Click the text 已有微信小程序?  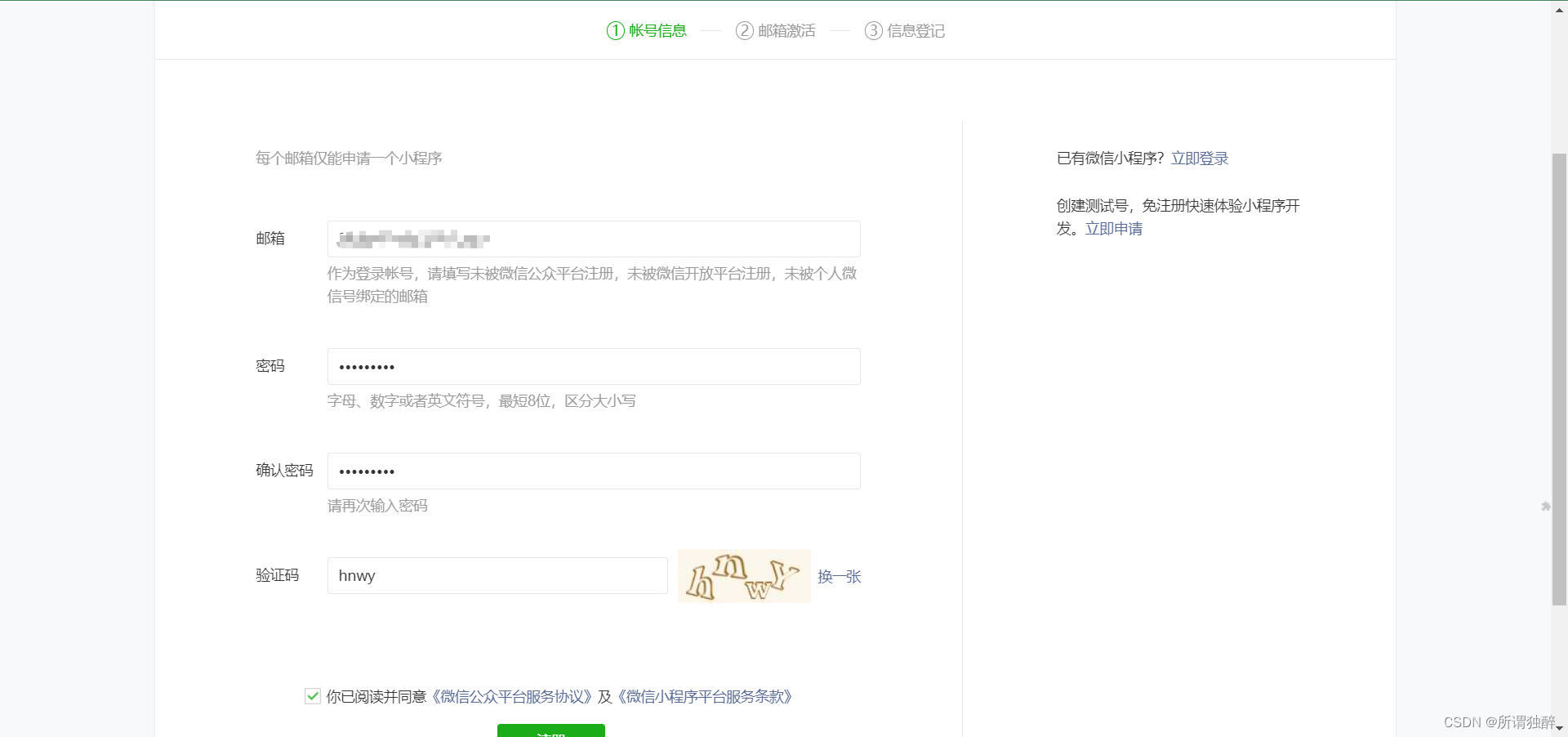coord(1110,159)
